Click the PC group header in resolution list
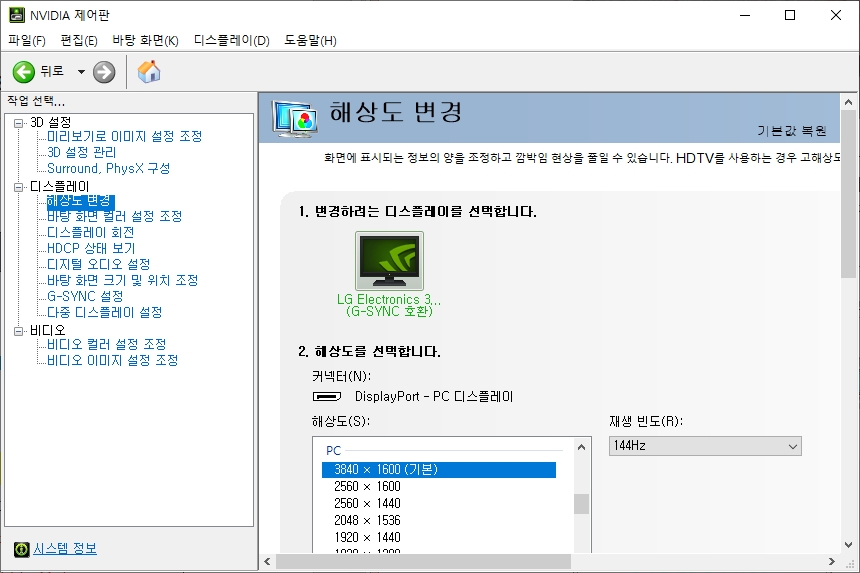 333,451
